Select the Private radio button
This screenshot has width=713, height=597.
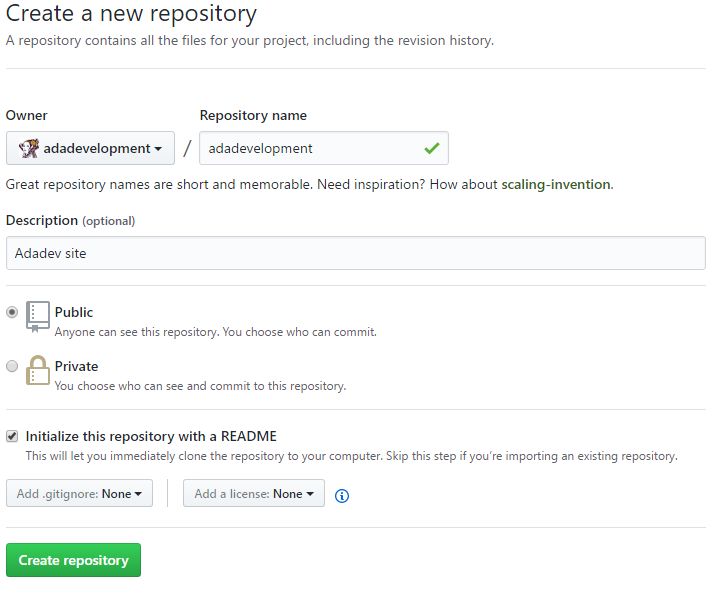click(12, 366)
